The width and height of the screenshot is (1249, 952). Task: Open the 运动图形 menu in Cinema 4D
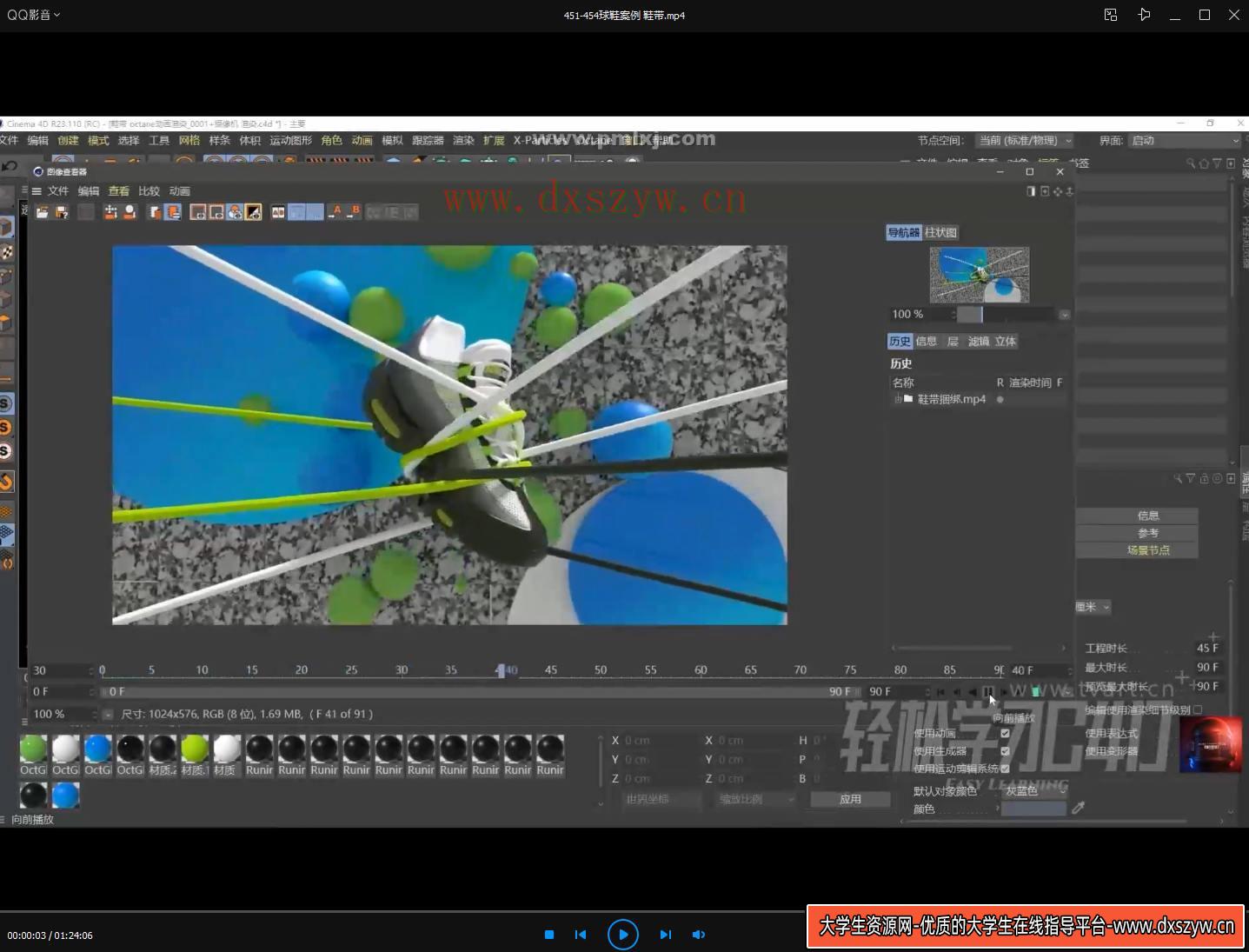290,141
